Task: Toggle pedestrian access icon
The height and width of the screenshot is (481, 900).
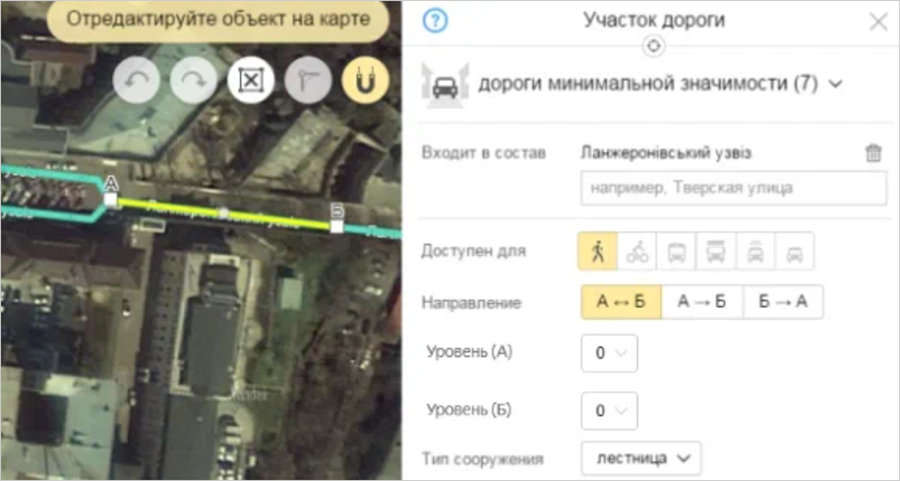Action: pos(598,252)
